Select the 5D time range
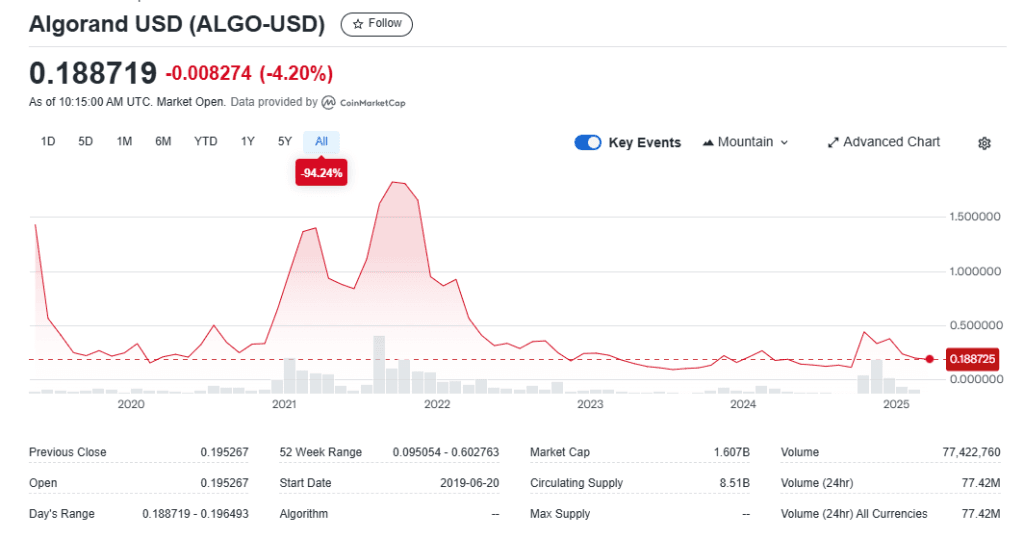Viewport: 1024px width, 539px height. tap(86, 142)
